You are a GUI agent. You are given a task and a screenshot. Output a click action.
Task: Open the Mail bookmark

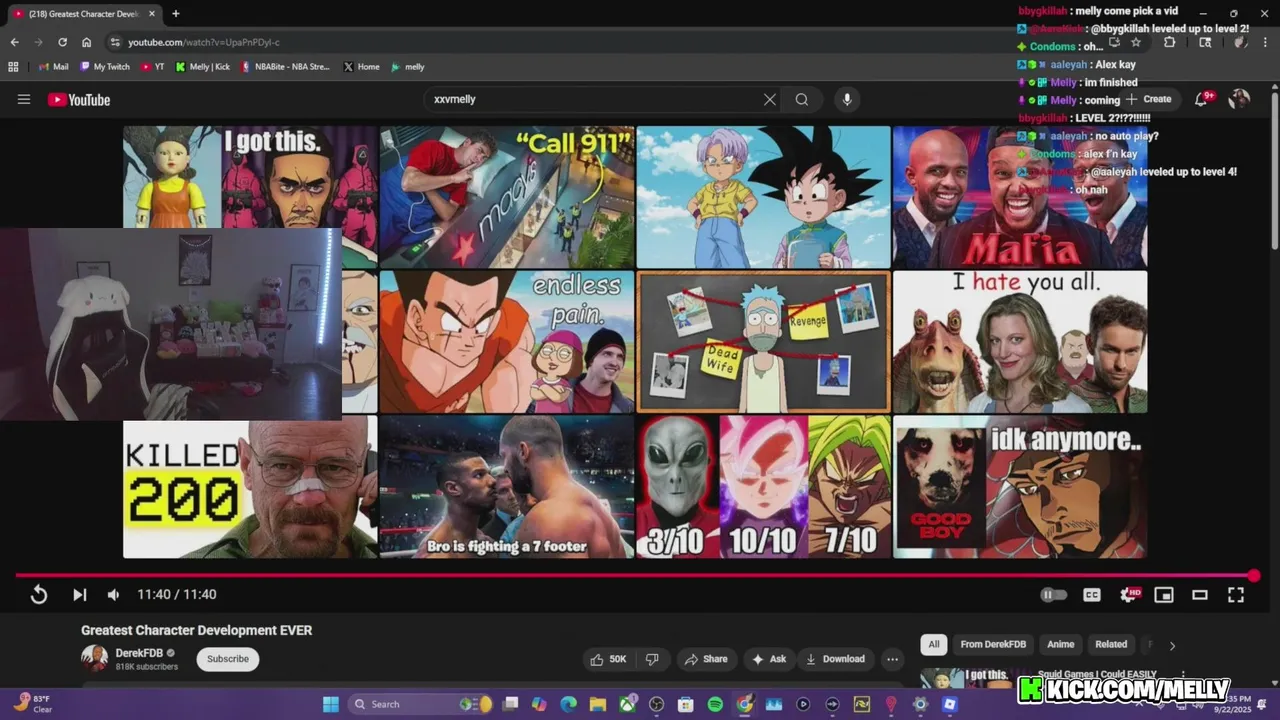click(x=54, y=67)
